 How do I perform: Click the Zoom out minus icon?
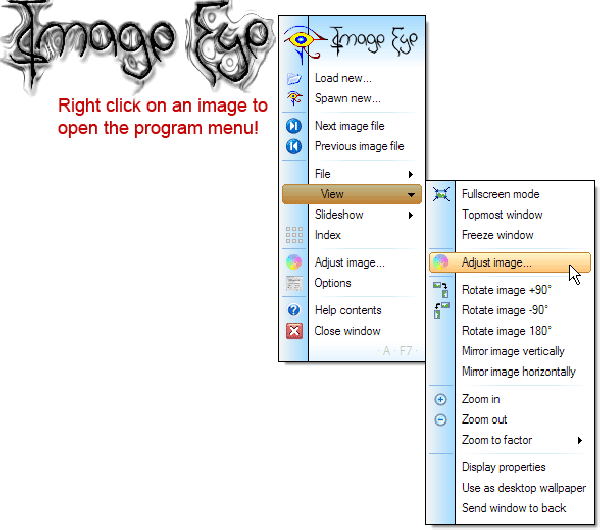click(440, 420)
